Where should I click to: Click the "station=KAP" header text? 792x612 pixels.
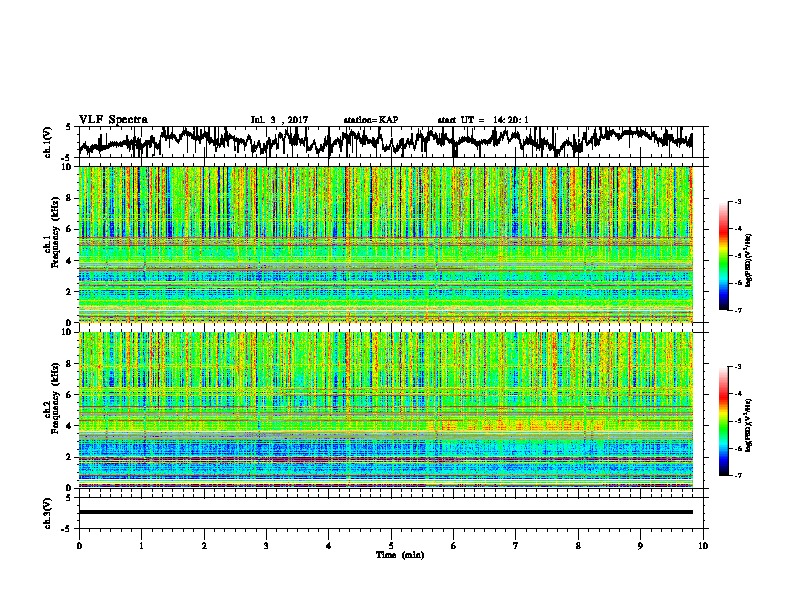pyautogui.click(x=371, y=120)
